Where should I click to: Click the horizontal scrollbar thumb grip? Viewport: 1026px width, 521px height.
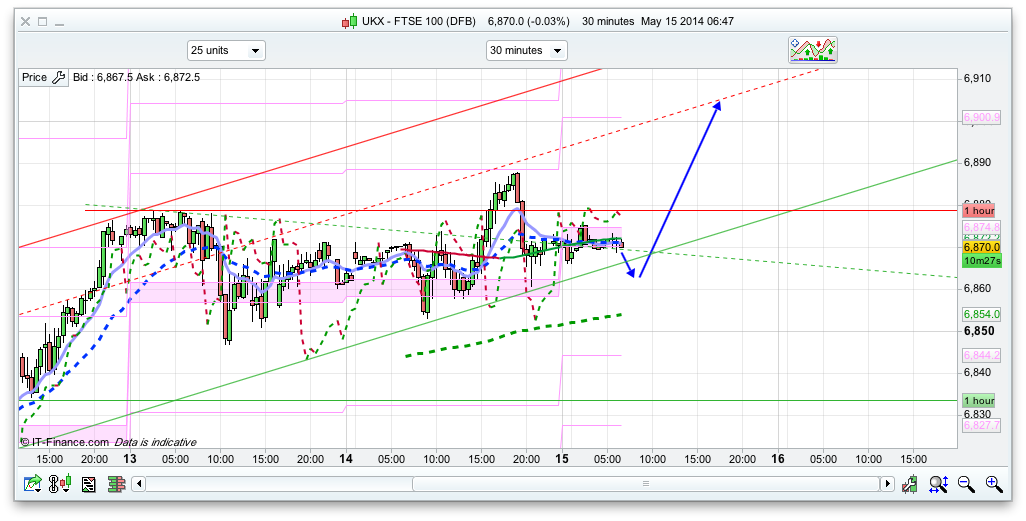[x=646, y=484]
